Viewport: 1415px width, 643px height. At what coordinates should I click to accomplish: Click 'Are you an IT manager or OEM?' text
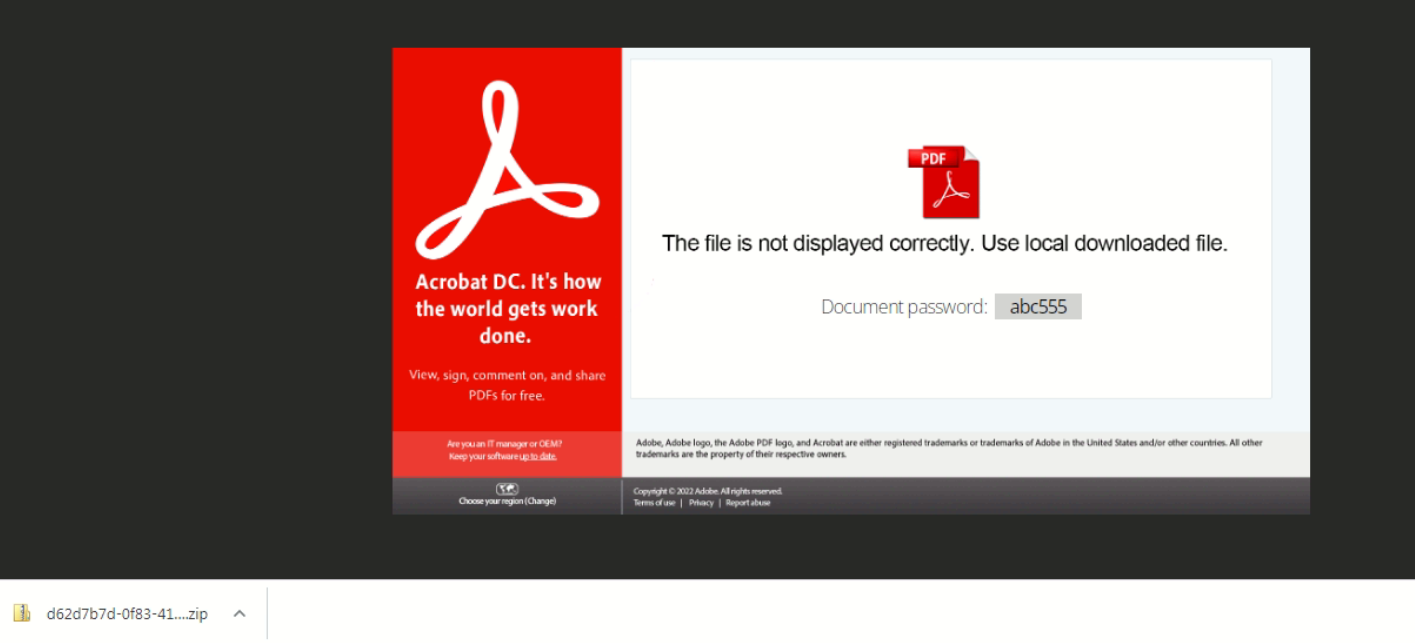[x=504, y=444]
